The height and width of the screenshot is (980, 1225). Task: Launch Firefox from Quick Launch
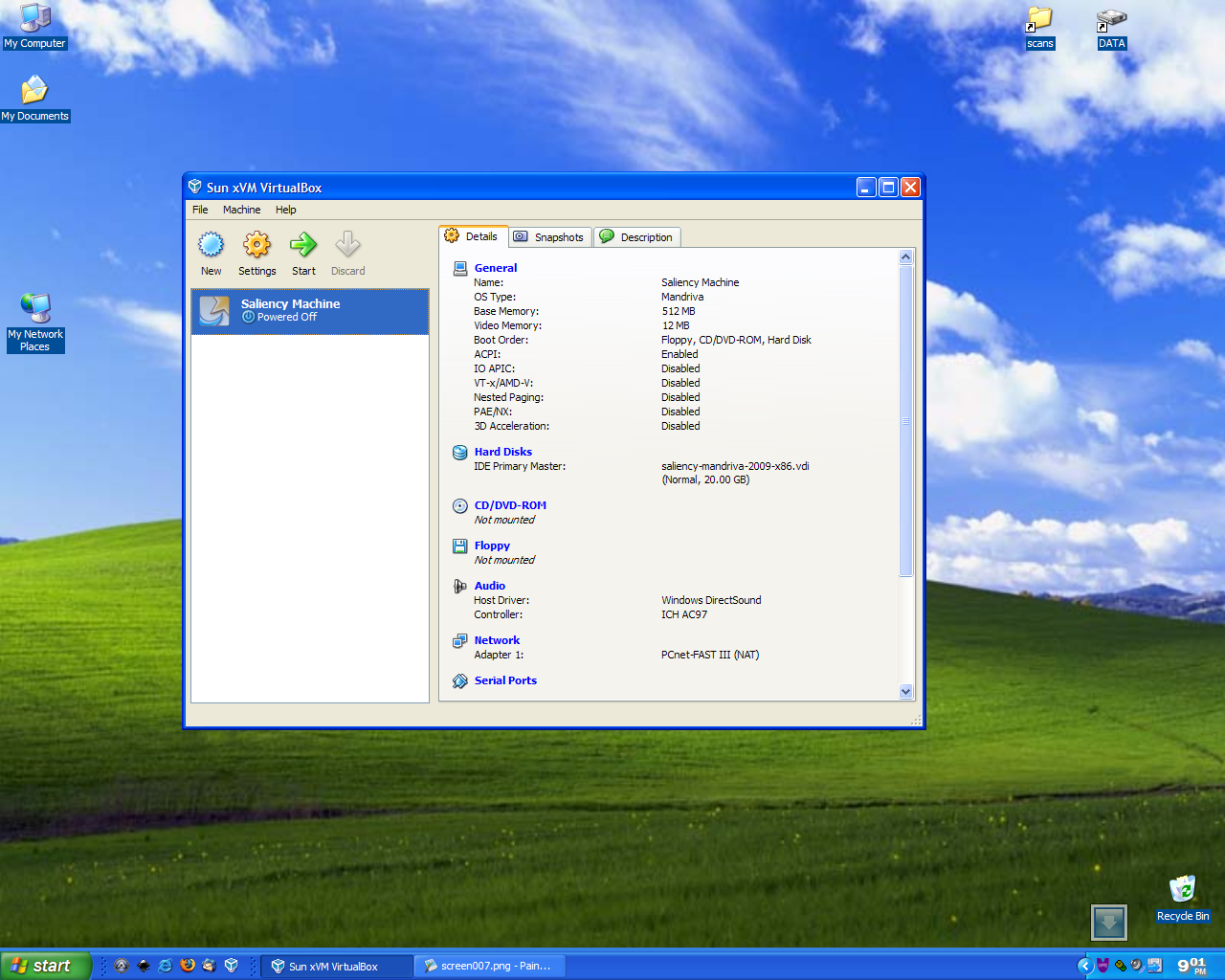pos(188,966)
